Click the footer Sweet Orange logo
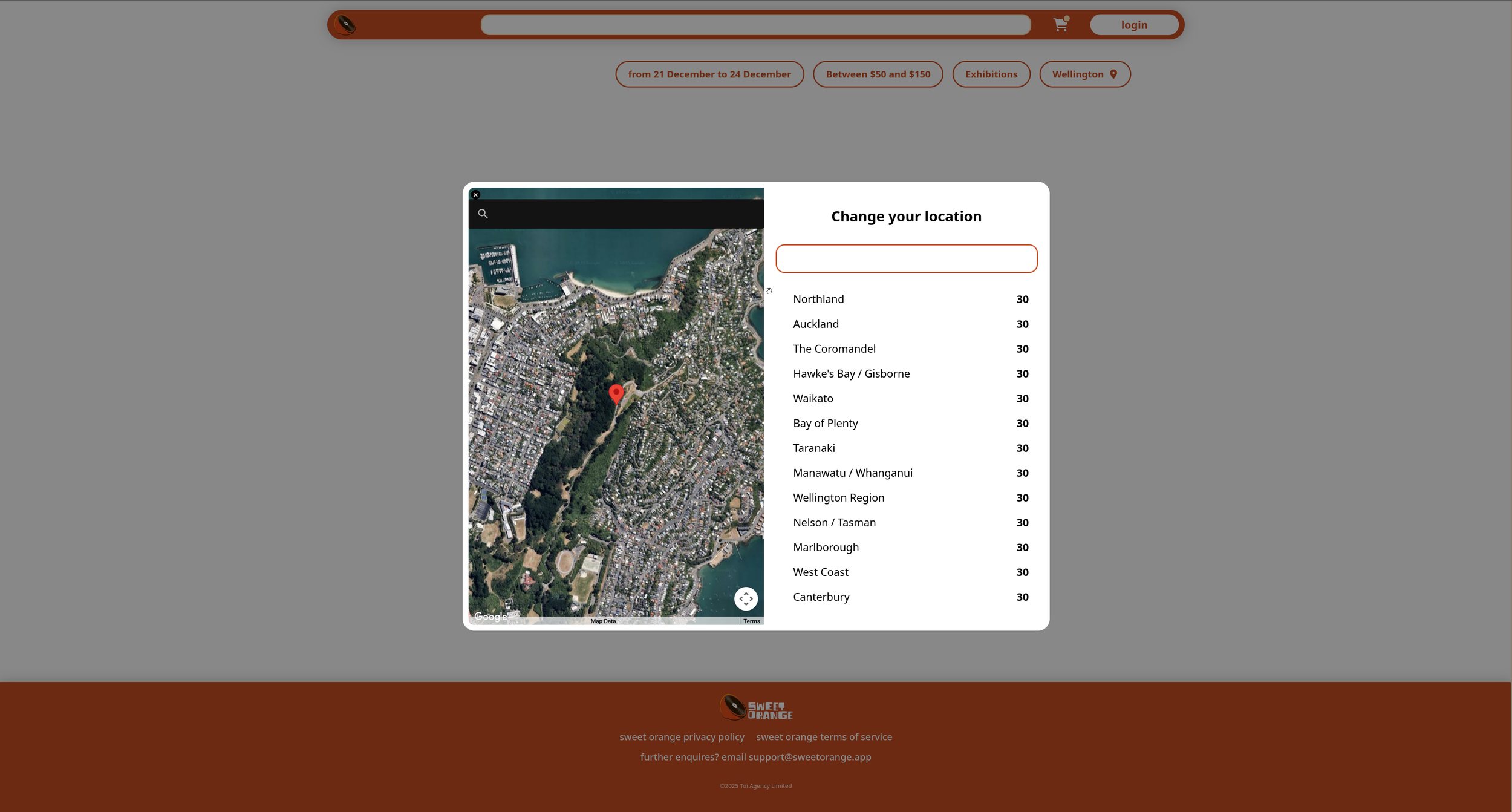 pyautogui.click(x=755, y=708)
